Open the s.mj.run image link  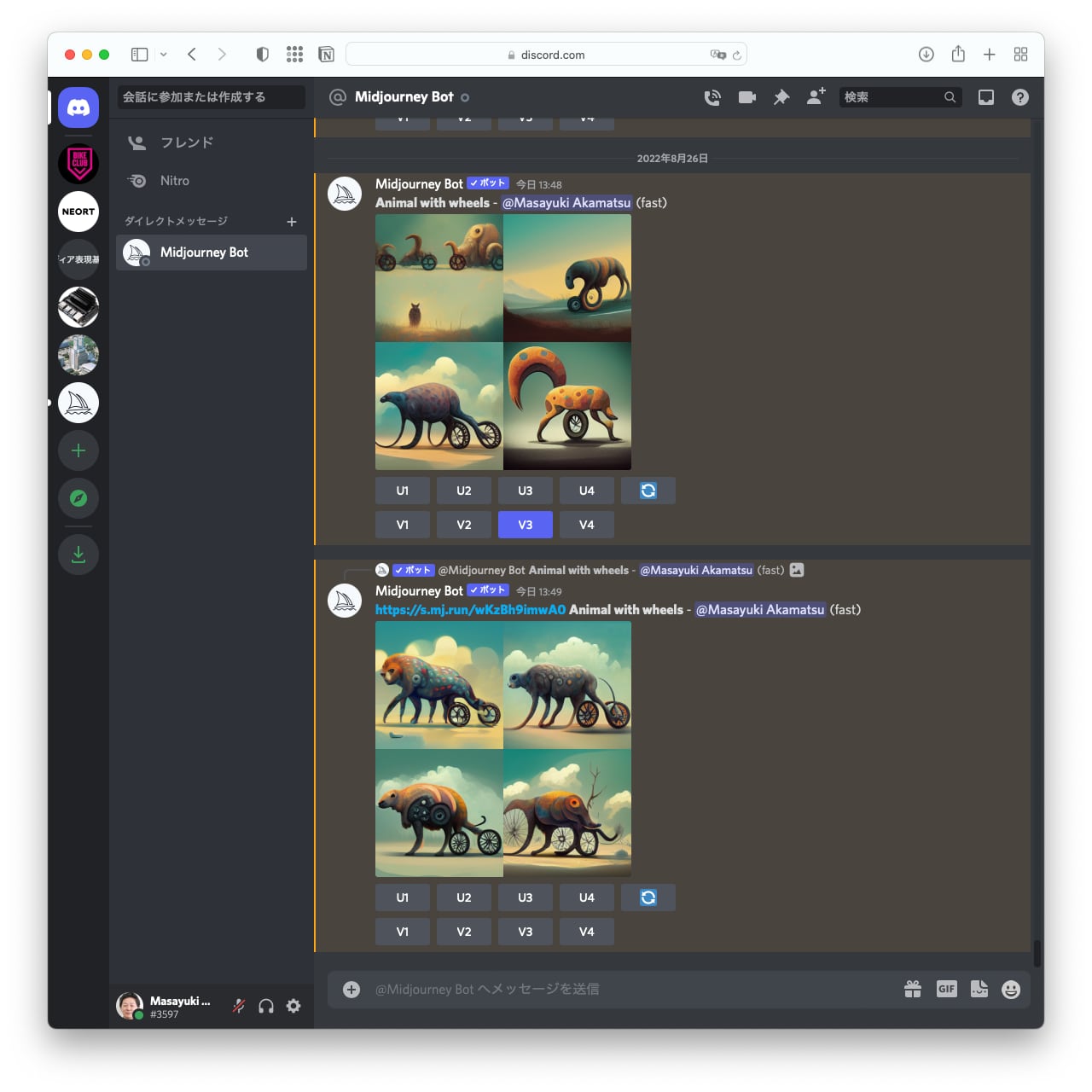click(470, 610)
